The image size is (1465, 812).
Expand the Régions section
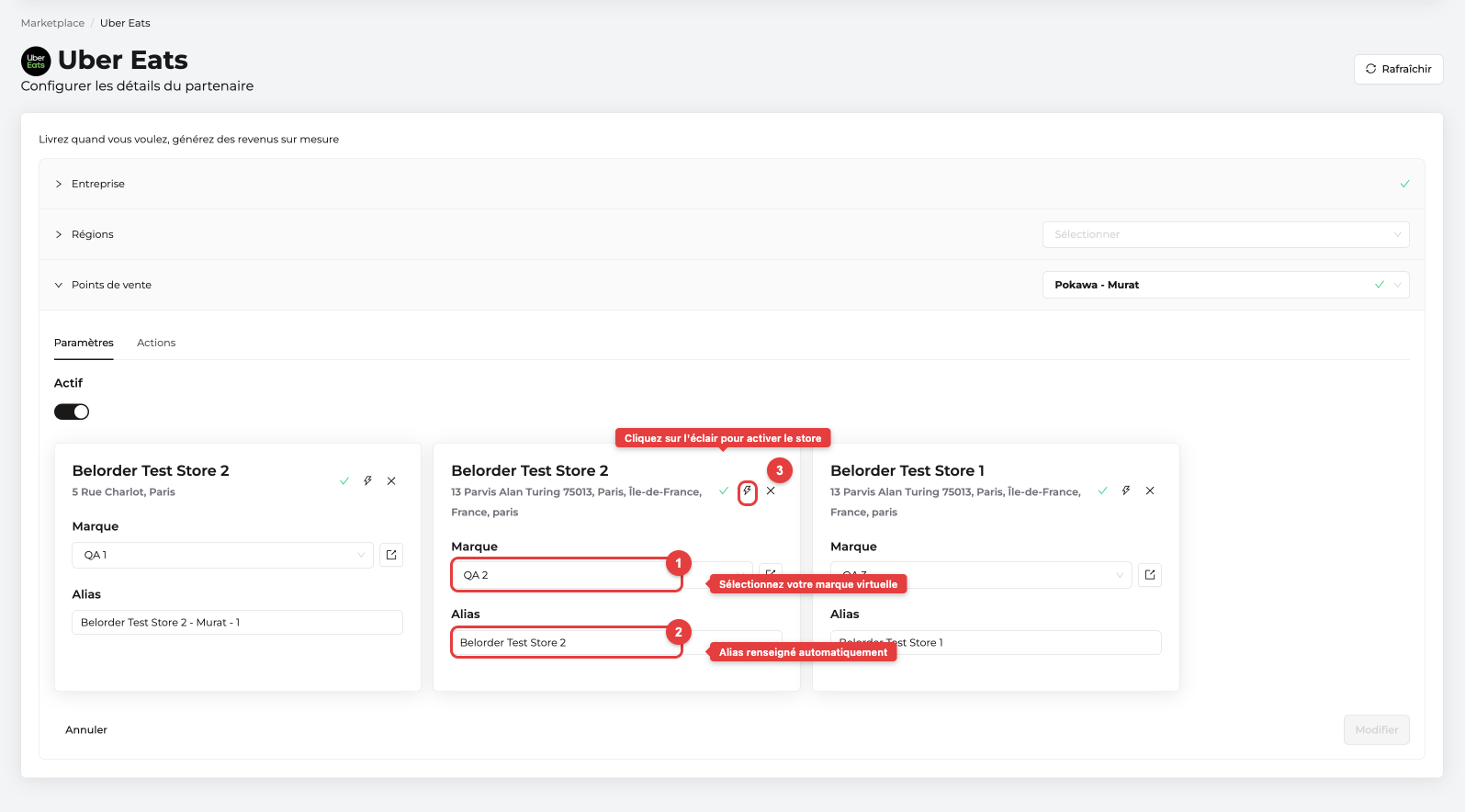pyautogui.click(x=59, y=234)
